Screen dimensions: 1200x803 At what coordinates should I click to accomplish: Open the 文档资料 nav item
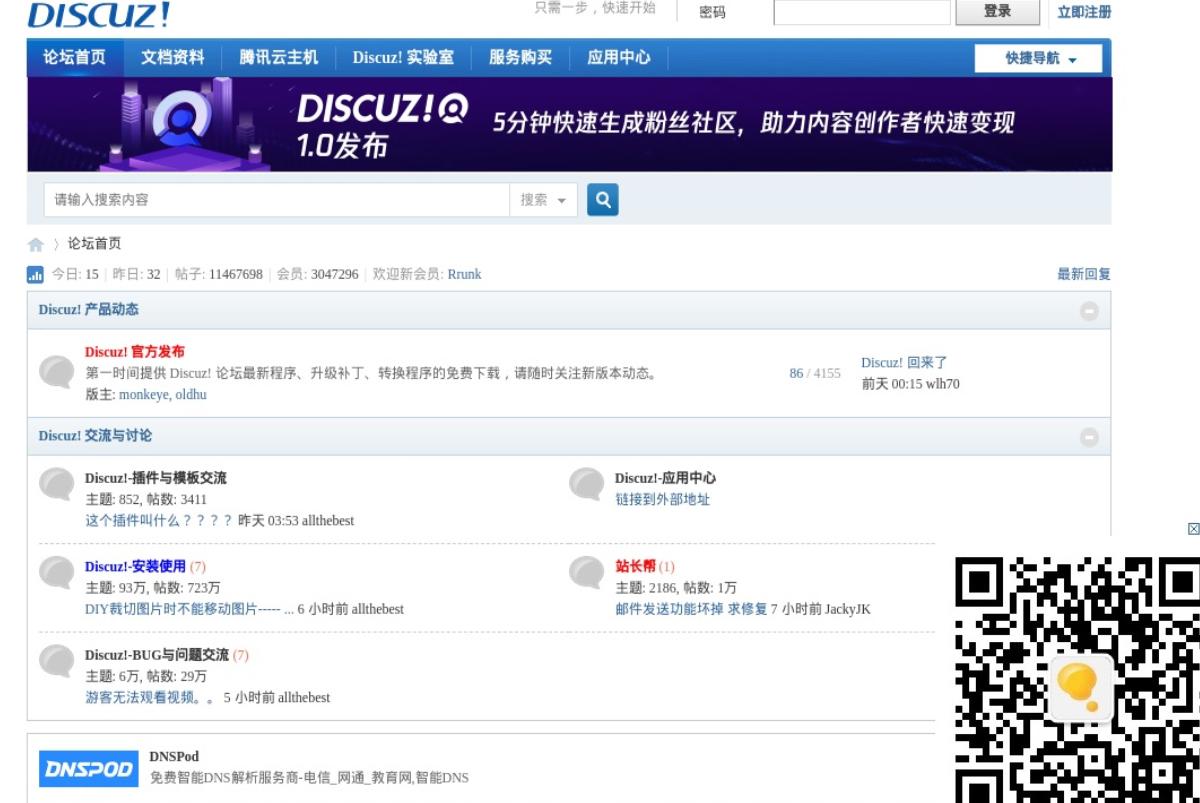[172, 58]
